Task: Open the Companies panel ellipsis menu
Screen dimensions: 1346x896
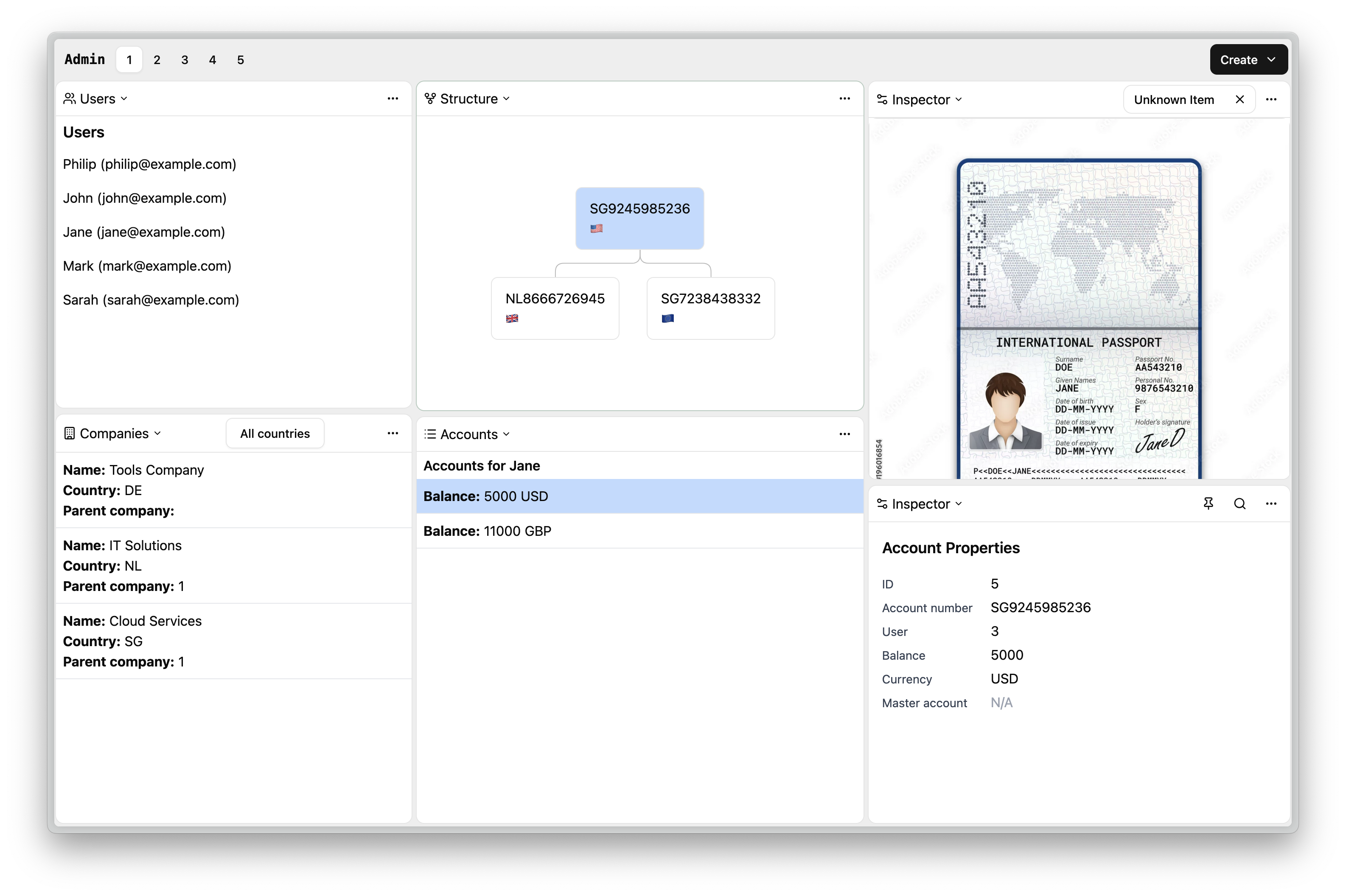Action: pyautogui.click(x=393, y=433)
